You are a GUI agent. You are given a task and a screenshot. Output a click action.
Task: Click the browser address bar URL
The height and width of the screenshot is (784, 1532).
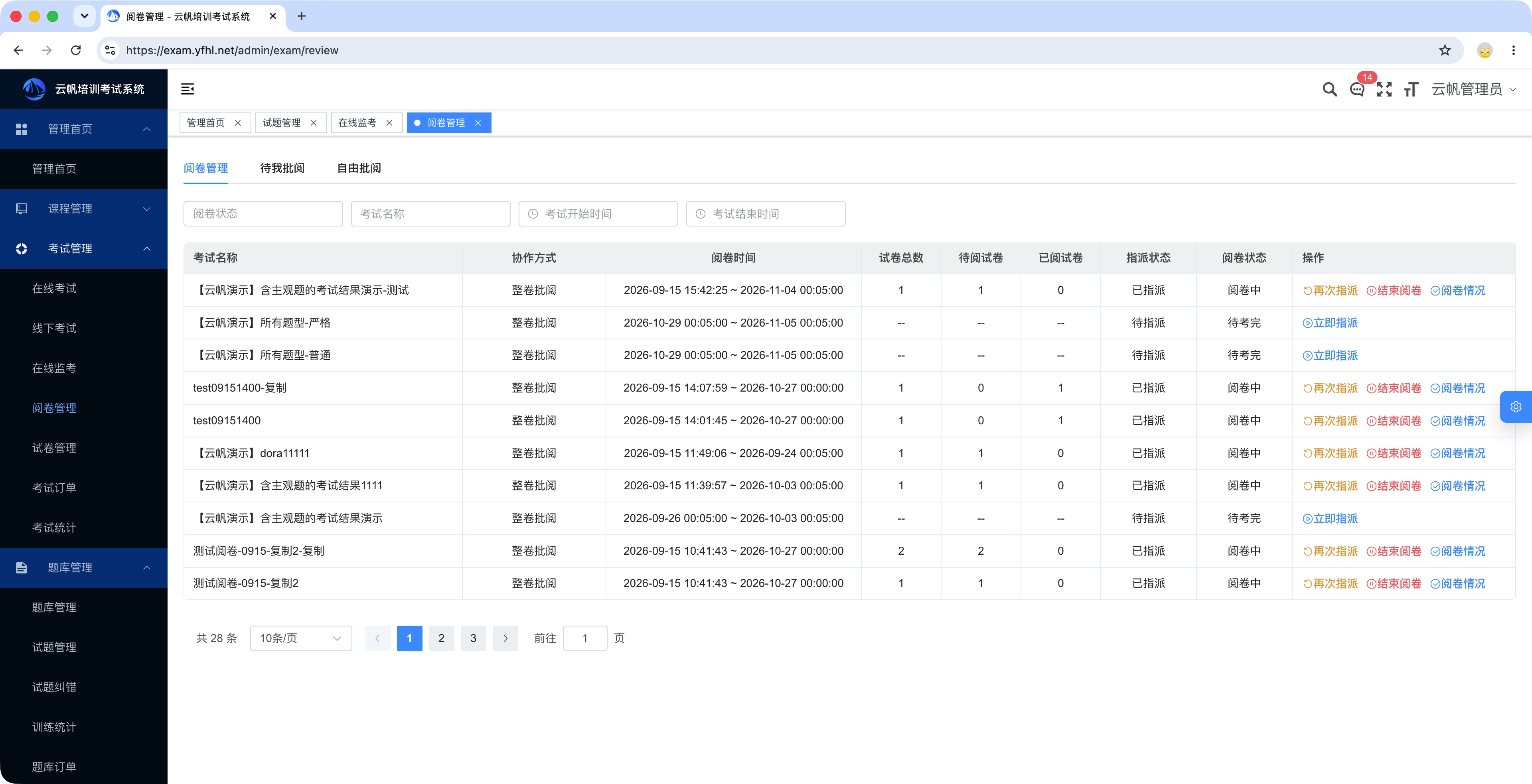232,51
